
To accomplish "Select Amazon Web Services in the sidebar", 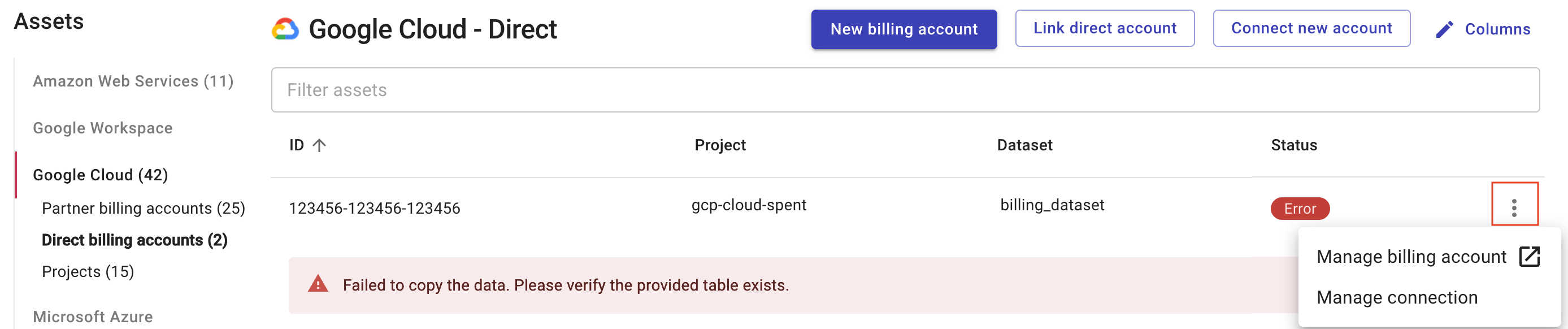I will click(133, 80).
